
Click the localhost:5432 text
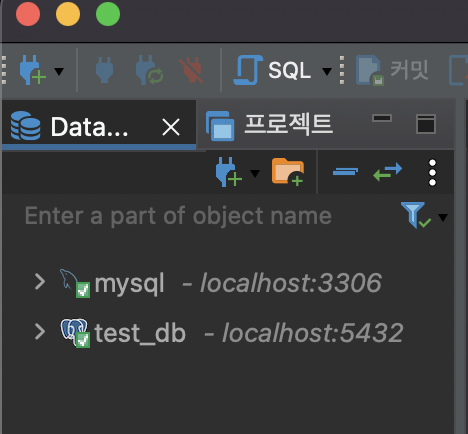tap(313, 333)
